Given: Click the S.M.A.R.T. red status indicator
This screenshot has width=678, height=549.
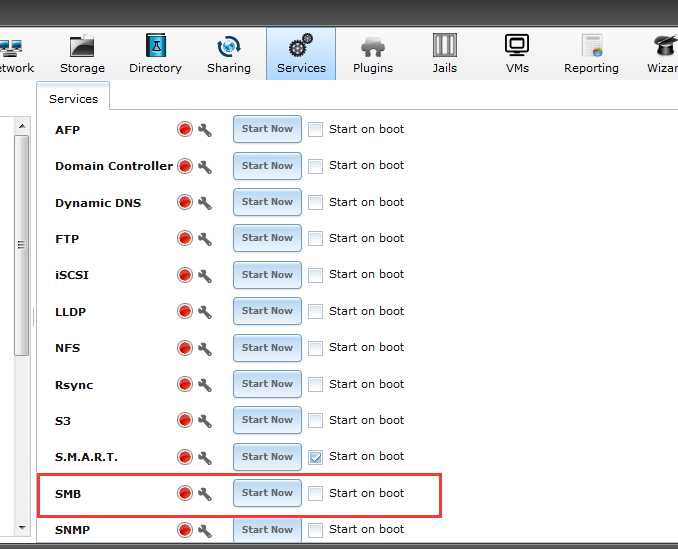Looking at the screenshot, I should tap(185, 456).
